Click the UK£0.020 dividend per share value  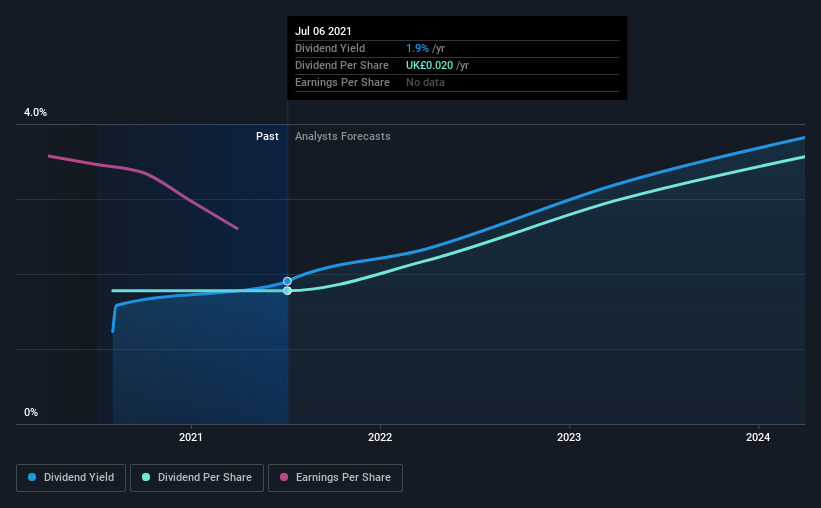coord(429,65)
